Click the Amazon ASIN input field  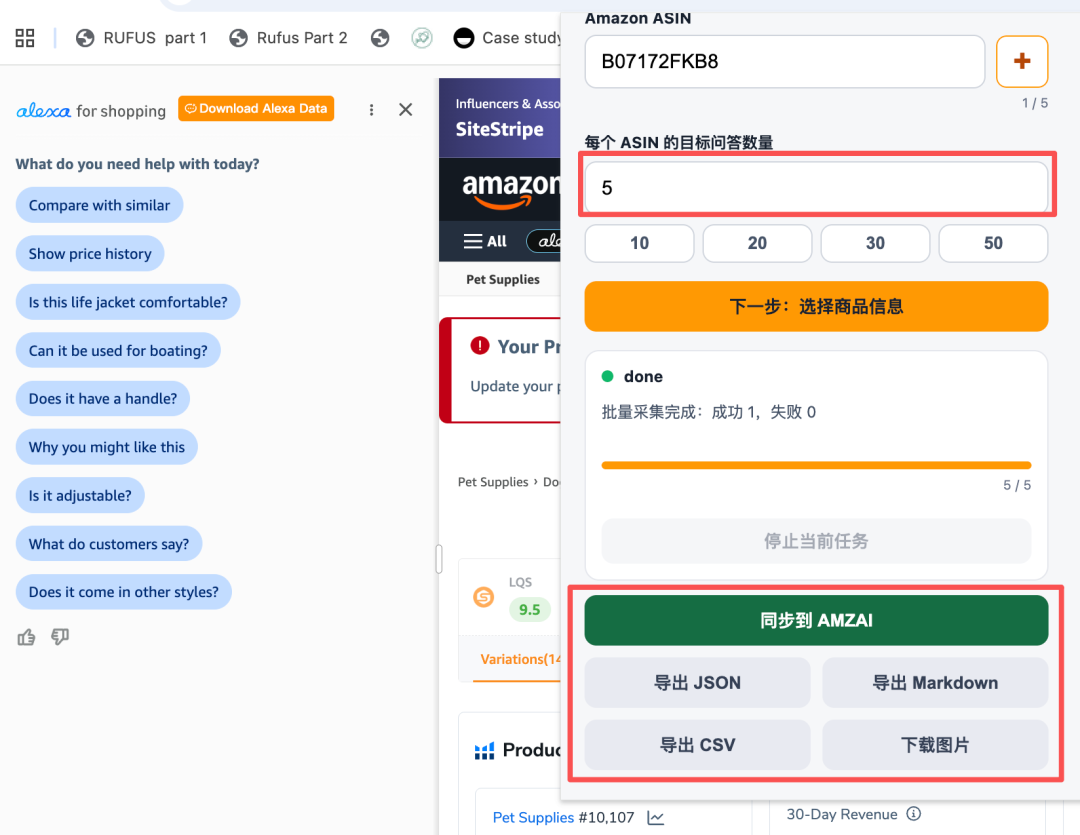pyautogui.click(x=785, y=61)
